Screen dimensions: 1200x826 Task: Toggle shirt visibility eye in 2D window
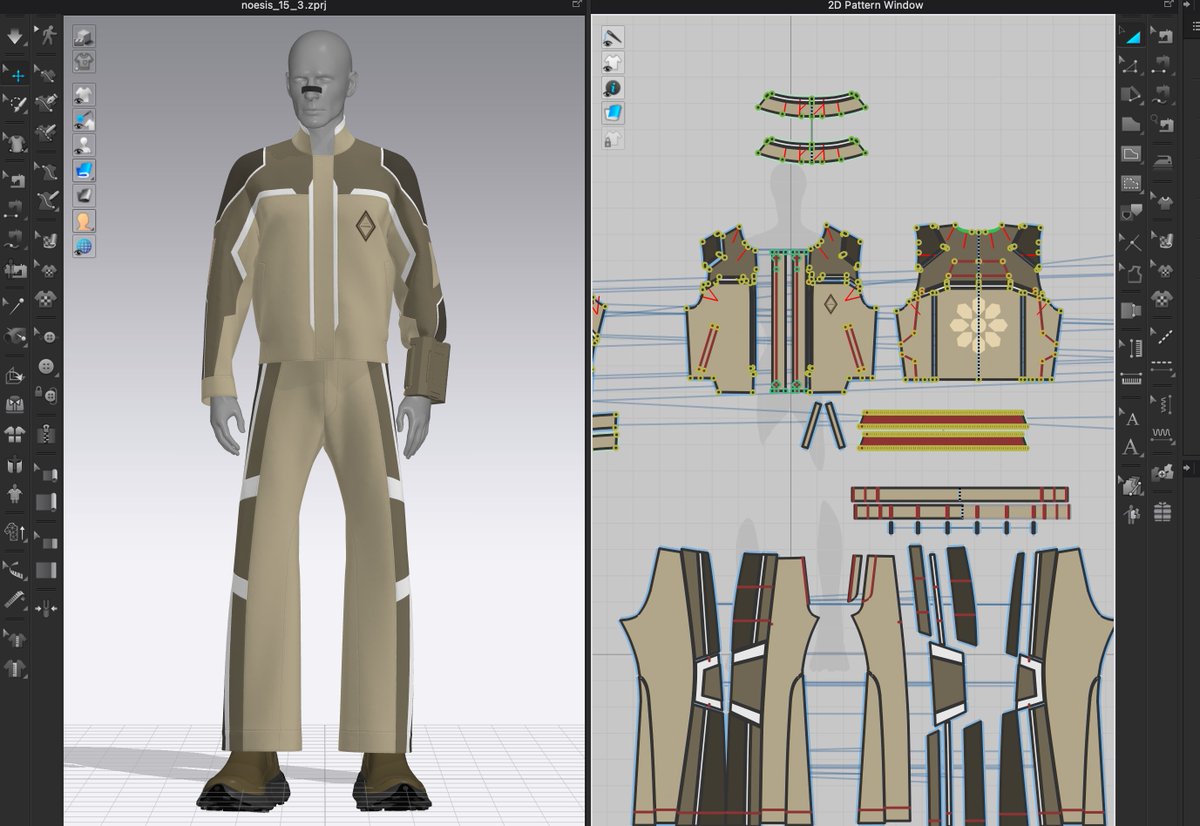pyautogui.click(x=613, y=63)
